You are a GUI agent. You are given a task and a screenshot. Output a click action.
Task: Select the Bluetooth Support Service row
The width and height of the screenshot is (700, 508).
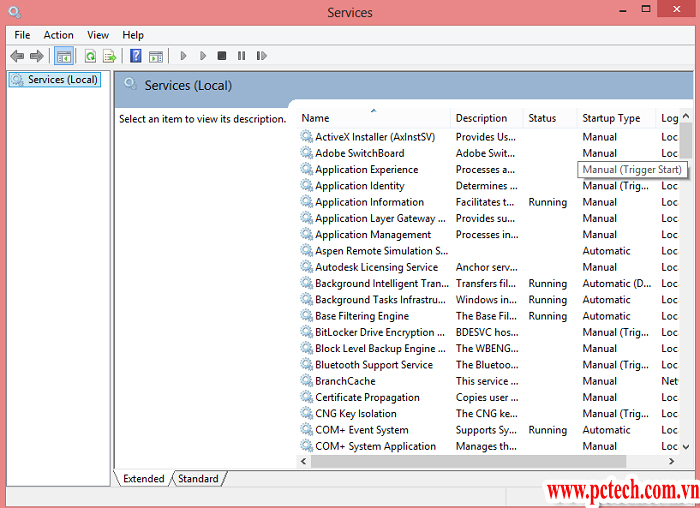click(373, 365)
